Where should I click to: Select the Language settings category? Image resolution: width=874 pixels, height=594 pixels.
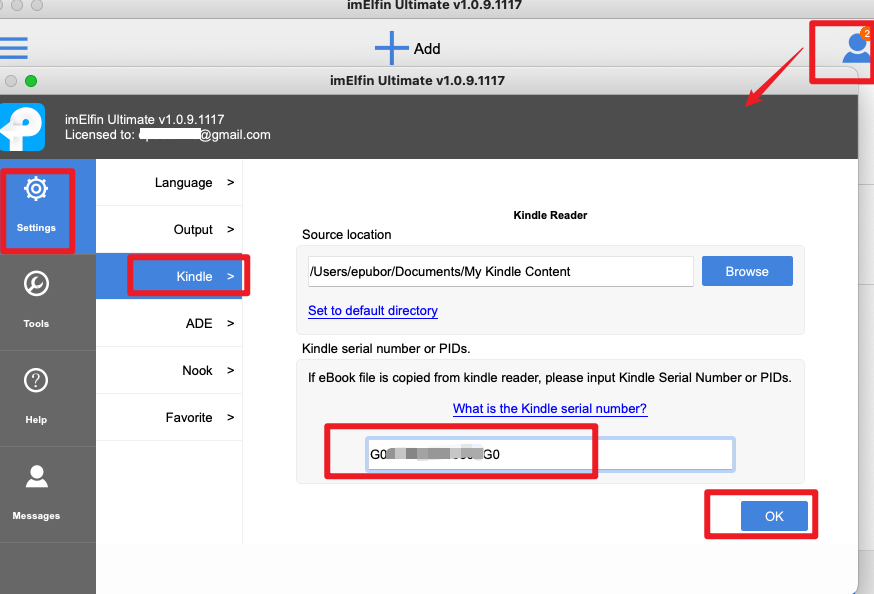coord(169,183)
